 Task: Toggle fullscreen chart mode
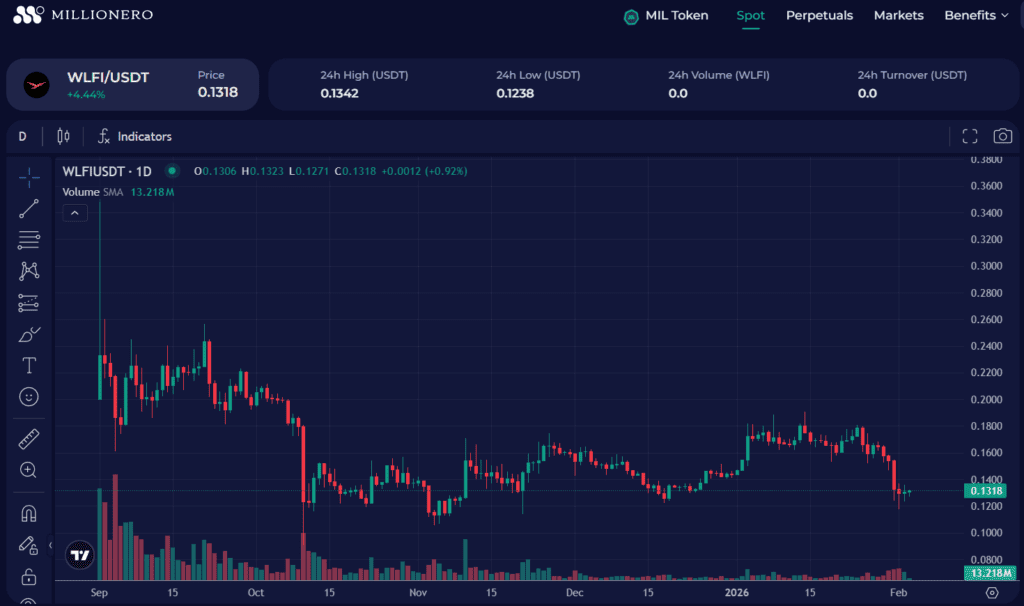click(x=969, y=136)
